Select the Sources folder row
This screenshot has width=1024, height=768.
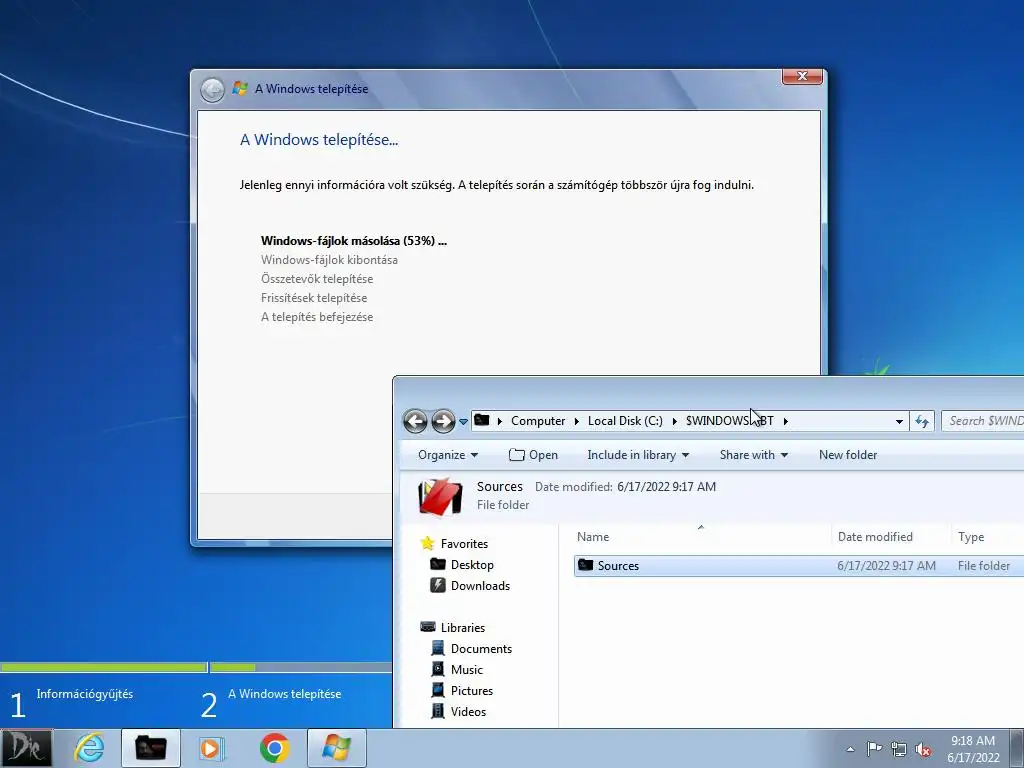pyautogui.click(x=799, y=566)
